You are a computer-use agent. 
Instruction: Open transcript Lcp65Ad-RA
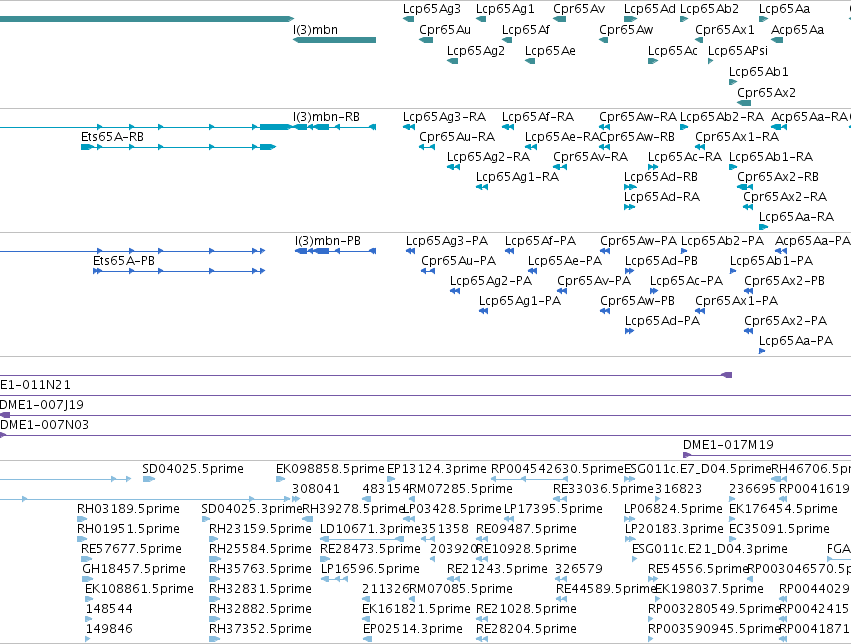click(662, 197)
